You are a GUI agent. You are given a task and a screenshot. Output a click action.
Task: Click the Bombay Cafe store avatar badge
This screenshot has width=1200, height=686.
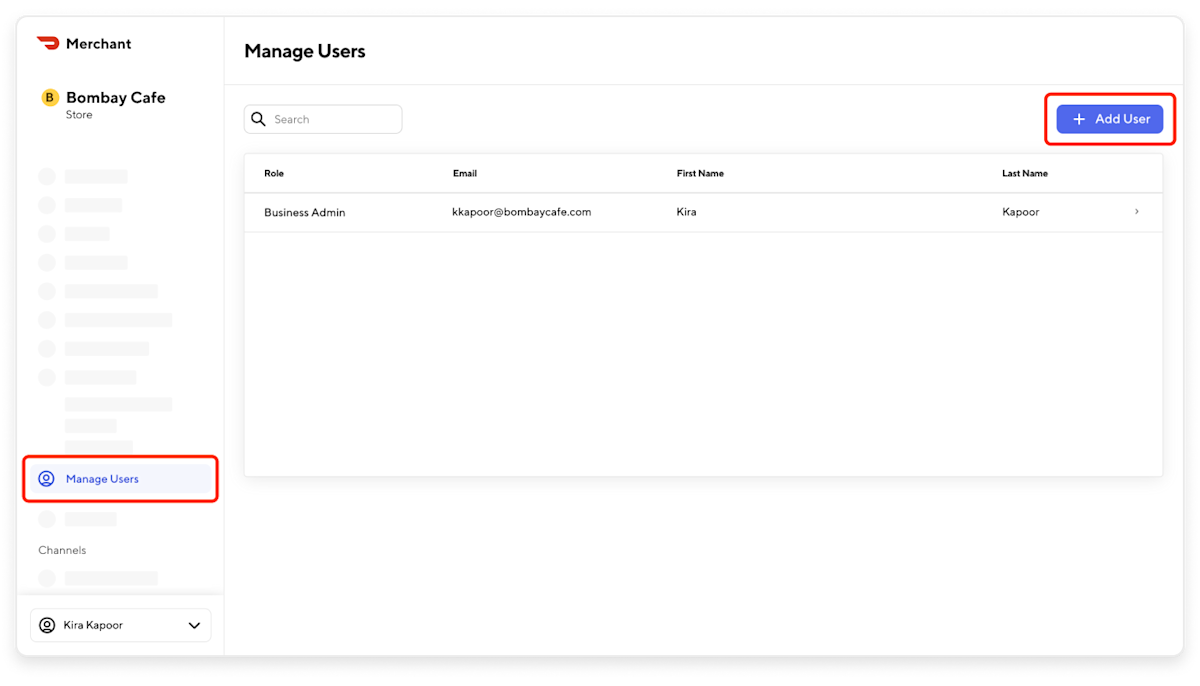[x=48, y=98]
